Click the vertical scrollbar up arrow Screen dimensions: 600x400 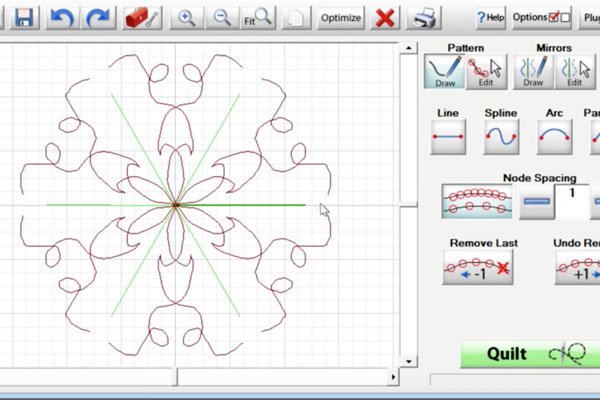(x=409, y=48)
